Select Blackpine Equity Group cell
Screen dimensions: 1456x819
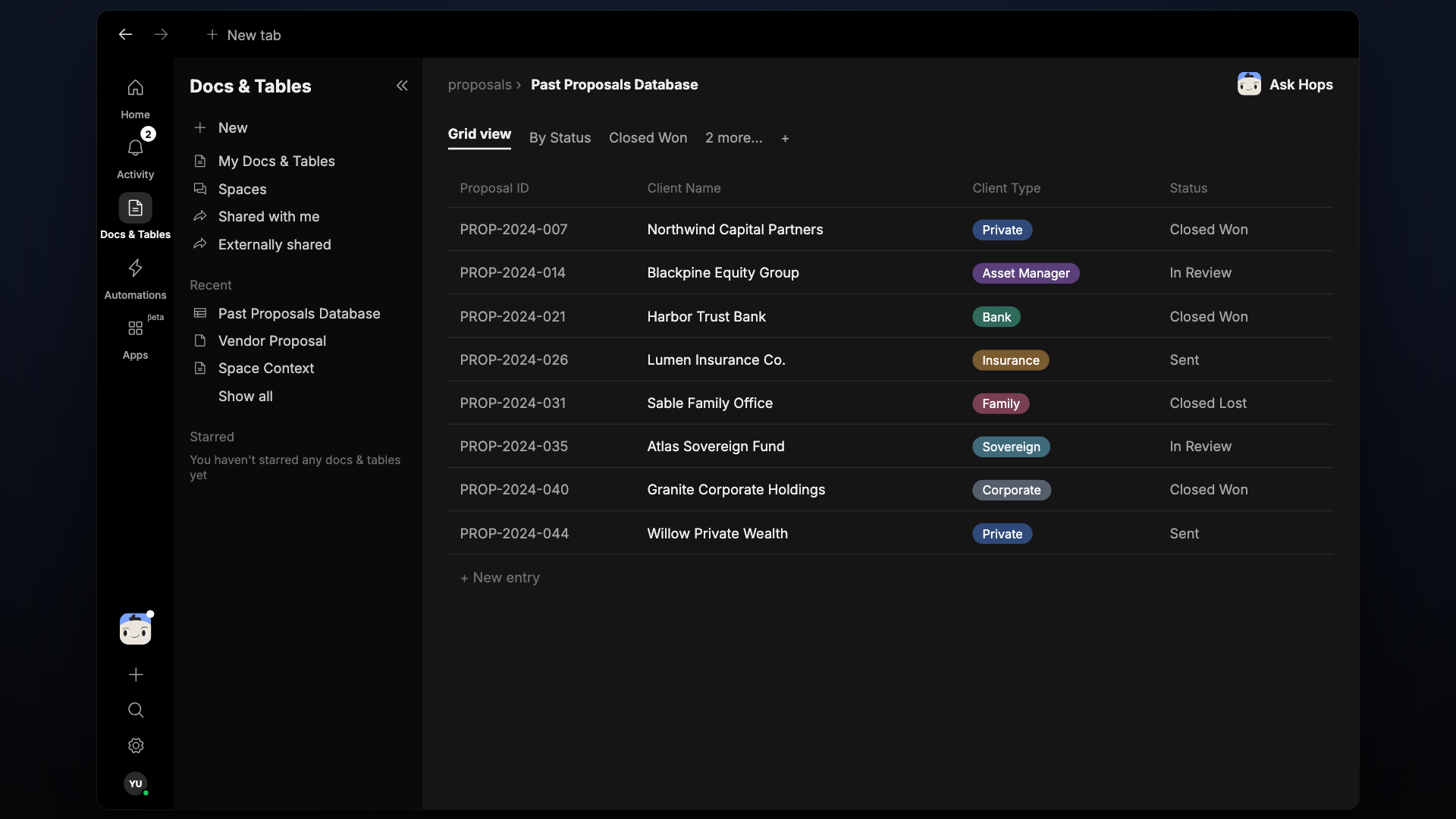pyautogui.click(x=723, y=272)
